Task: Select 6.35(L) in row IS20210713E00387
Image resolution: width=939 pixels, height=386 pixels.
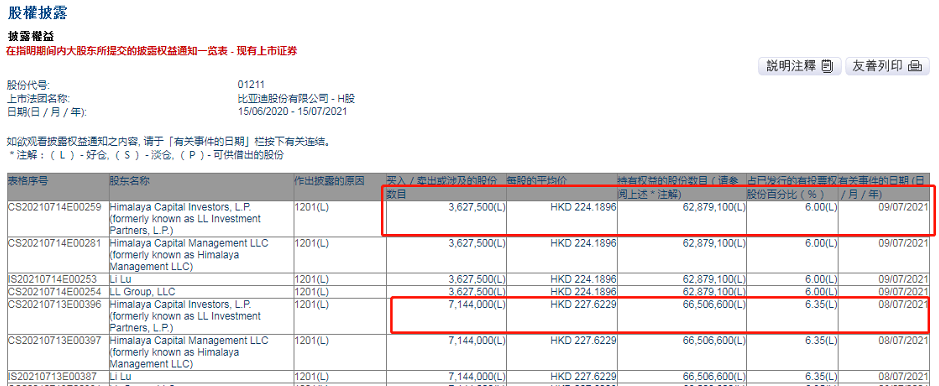Action: (821, 377)
